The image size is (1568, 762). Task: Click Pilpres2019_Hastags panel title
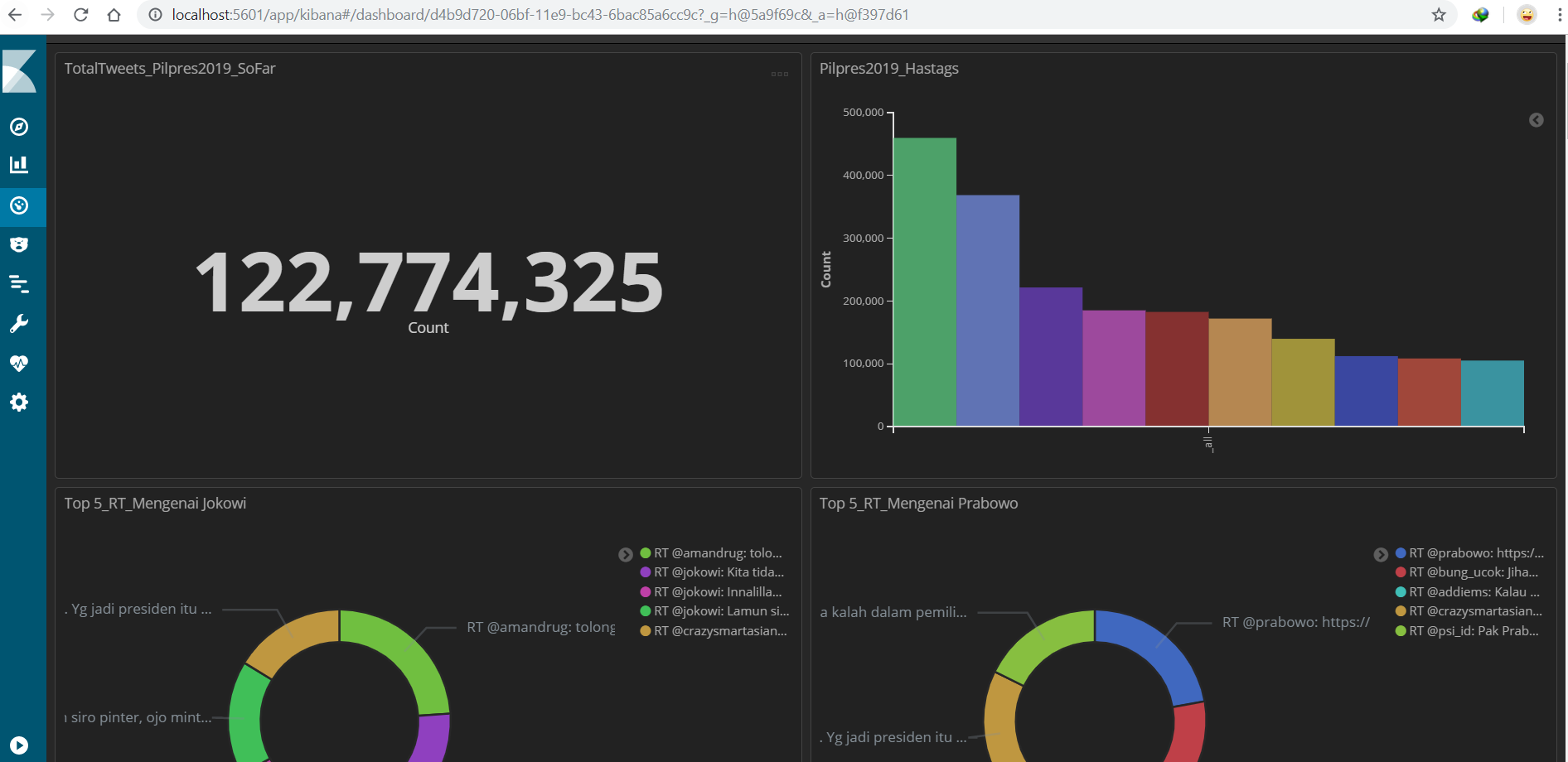(889, 69)
